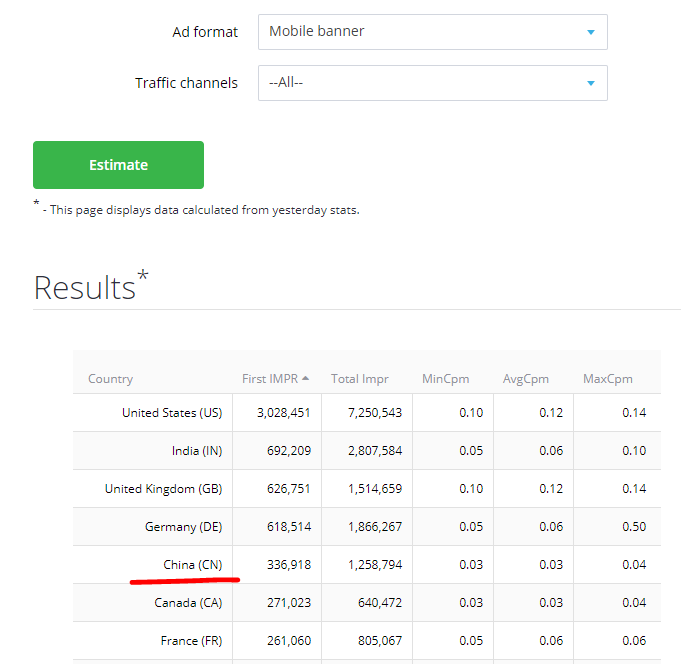The image size is (681, 664).
Task: Click the United States 3,028,451 value
Action: click(x=284, y=413)
